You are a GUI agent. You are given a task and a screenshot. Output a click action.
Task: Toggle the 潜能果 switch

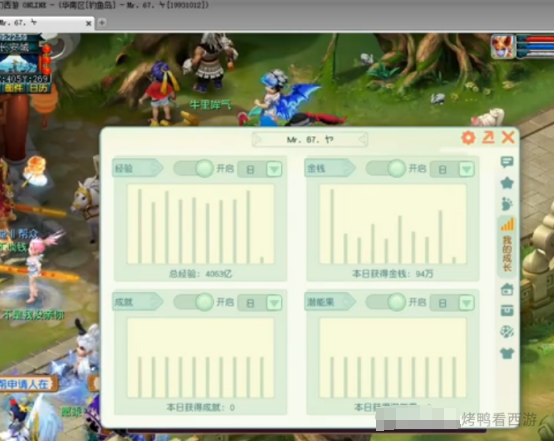tap(386, 302)
